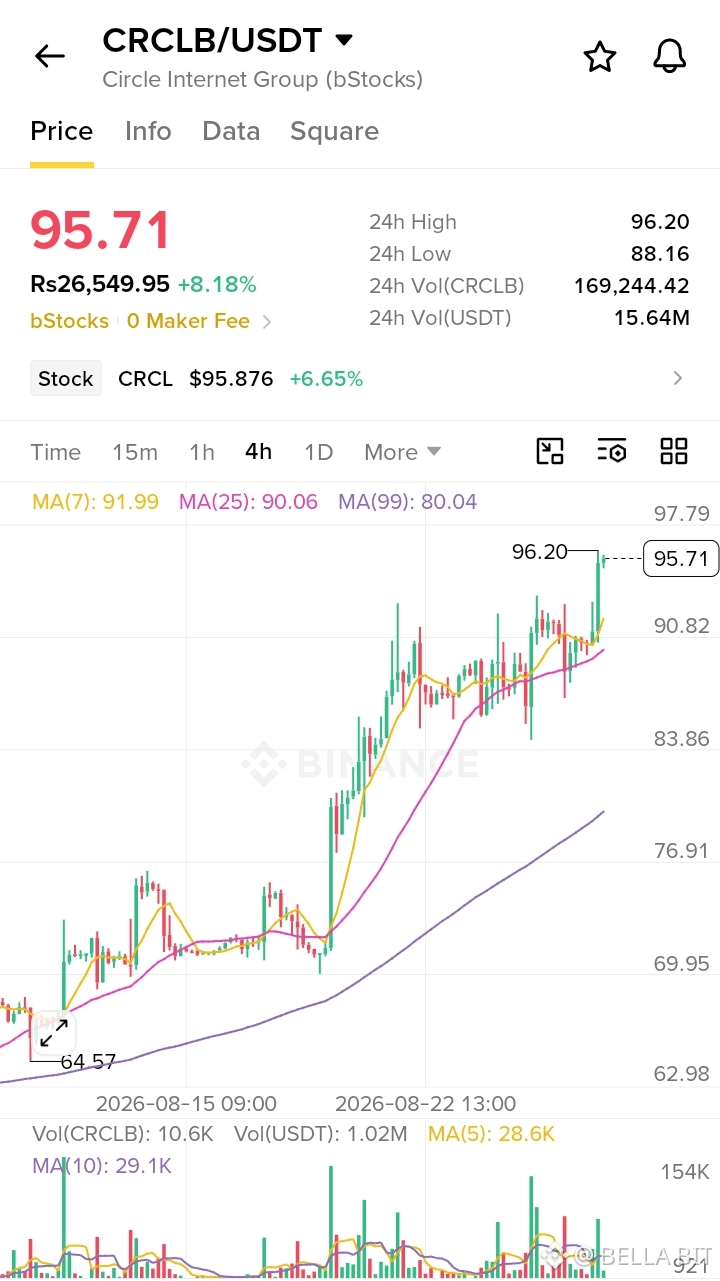Switch to the Data tab
Image resolution: width=720 pixels, height=1281 pixels.
231,131
